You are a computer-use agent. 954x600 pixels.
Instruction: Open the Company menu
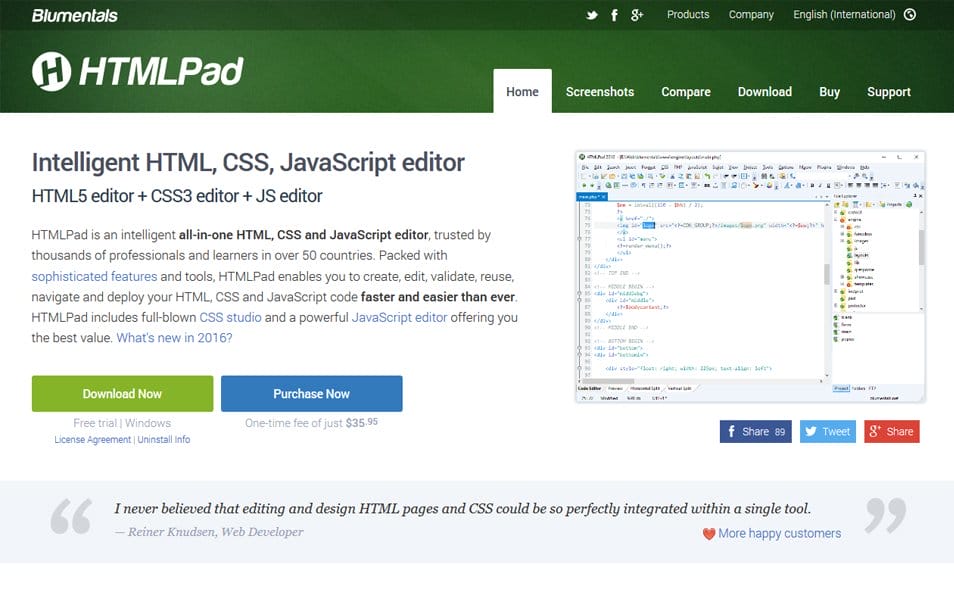point(751,15)
